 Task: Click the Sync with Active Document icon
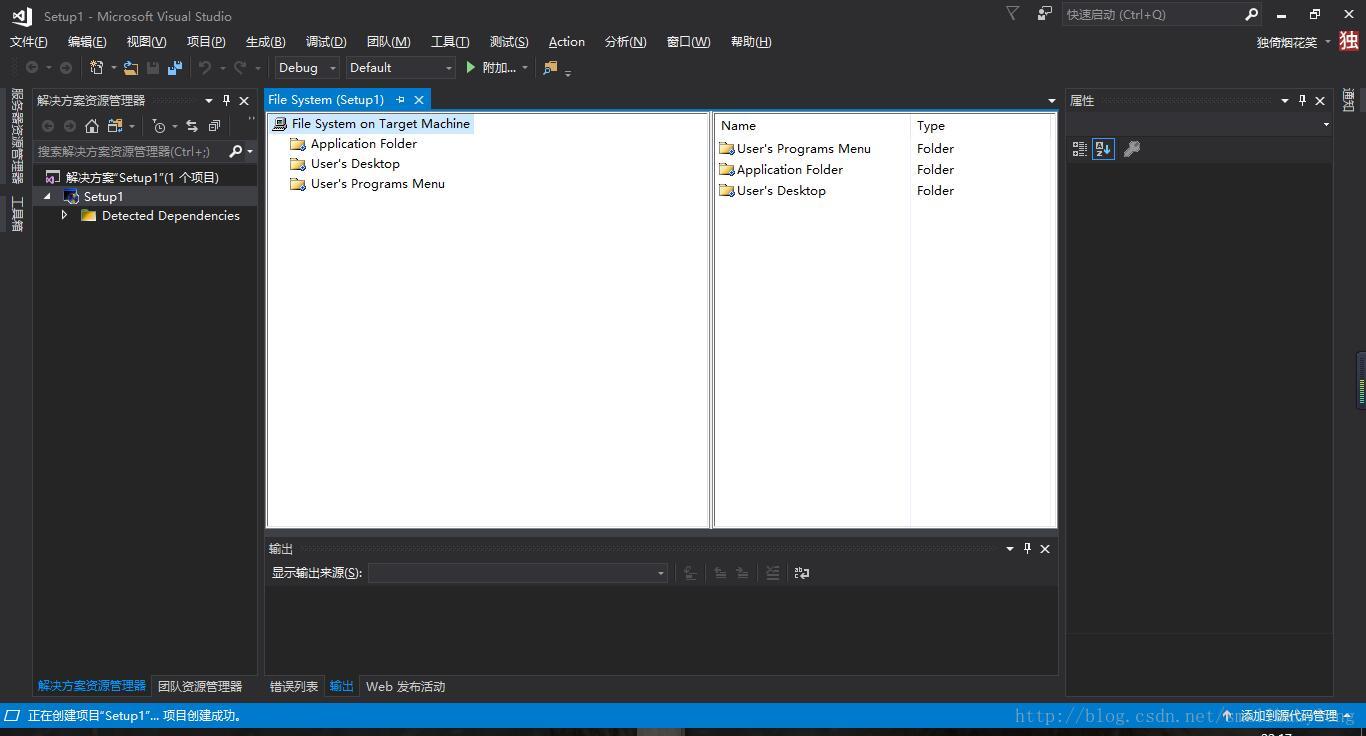tap(192, 126)
